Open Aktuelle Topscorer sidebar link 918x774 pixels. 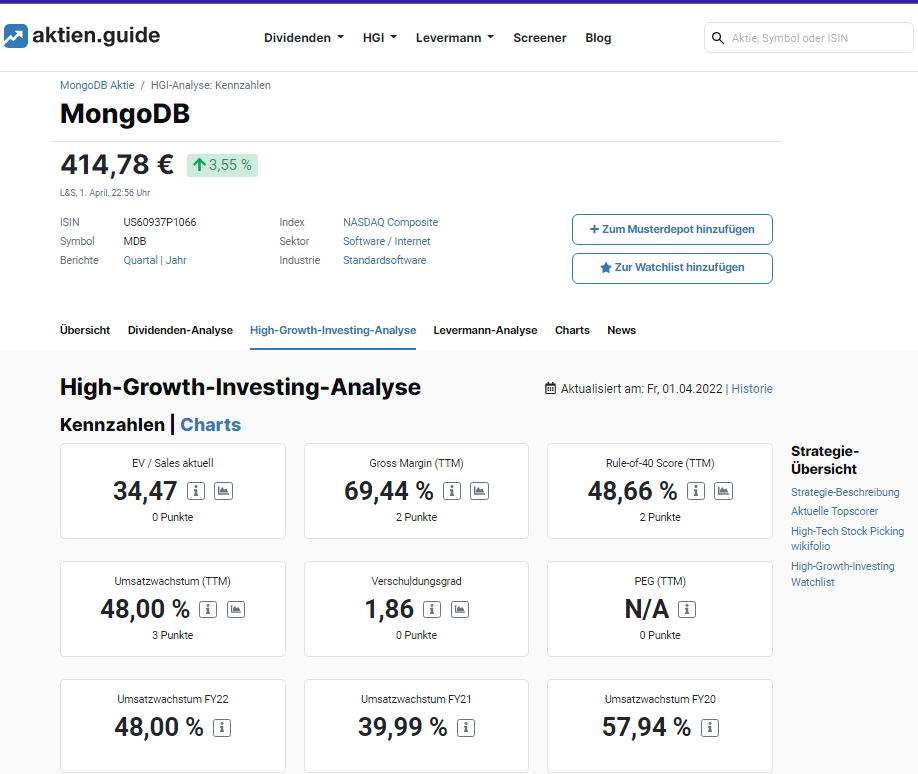tap(834, 511)
